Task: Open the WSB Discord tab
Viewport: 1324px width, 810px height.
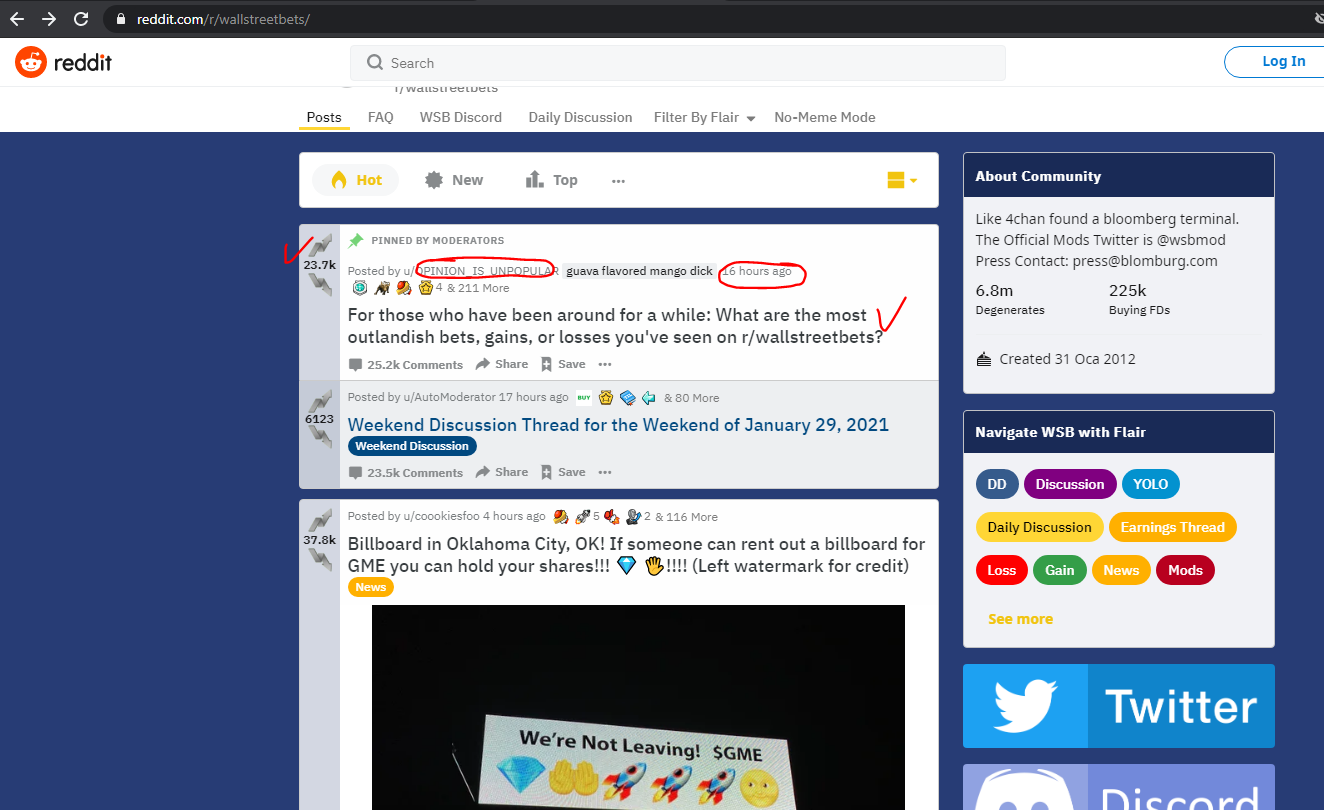Action: click(x=461, y=117)
